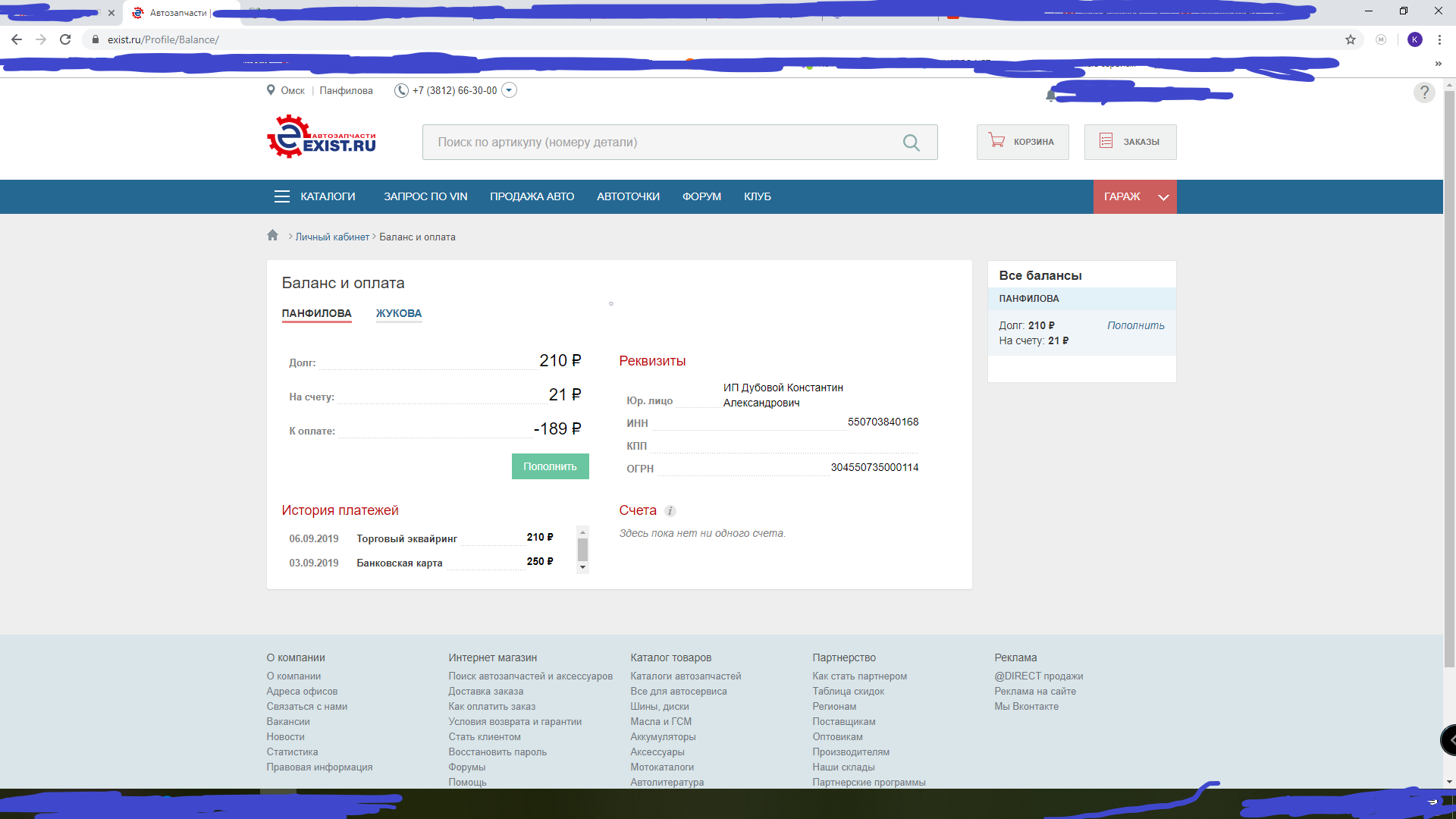Open Связаться с нами footer link
This screenshot has height=819, width=1456.
pos(306,707)
